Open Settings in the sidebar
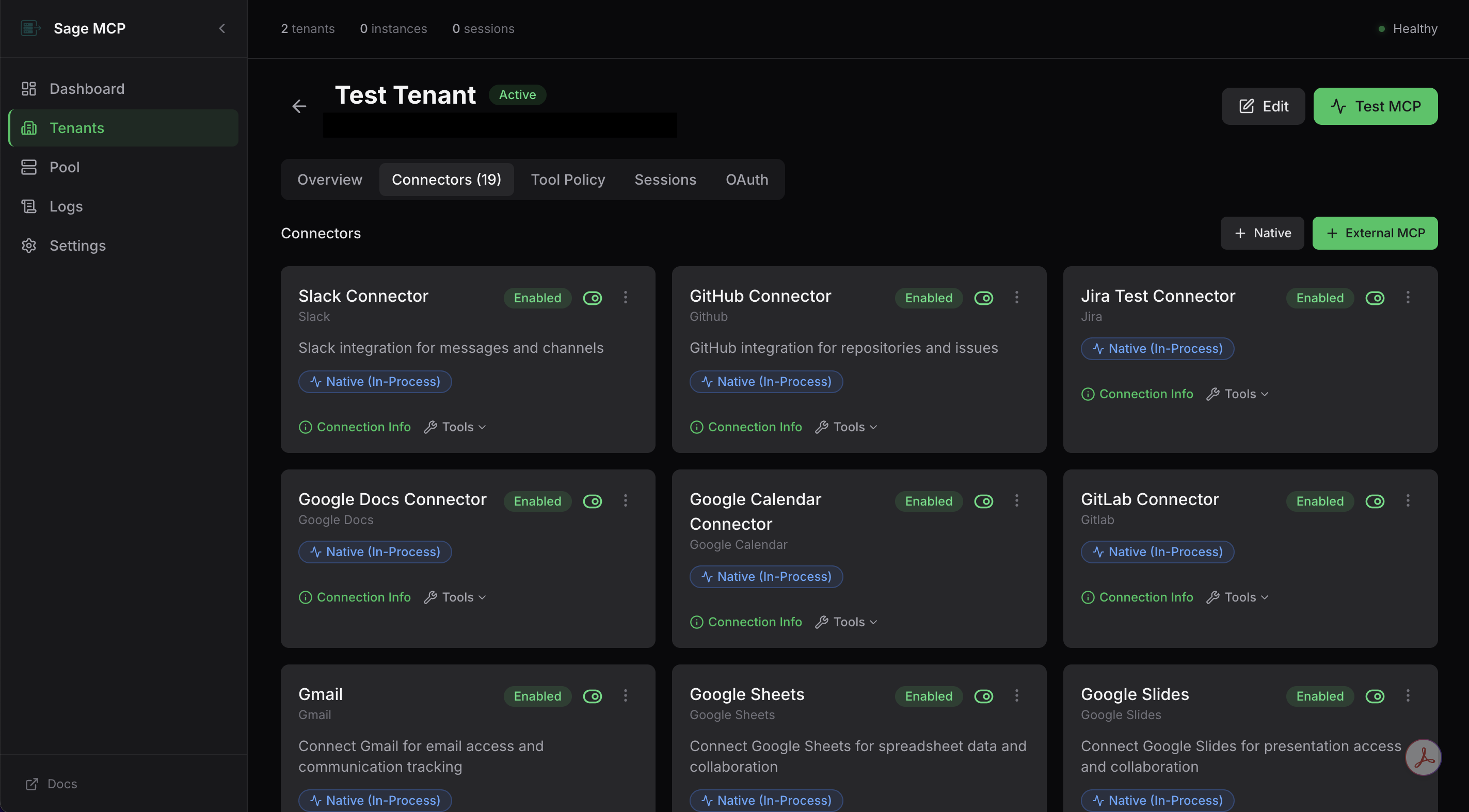The width and height of the screenshot is (1469, 812). pos(124,246)
